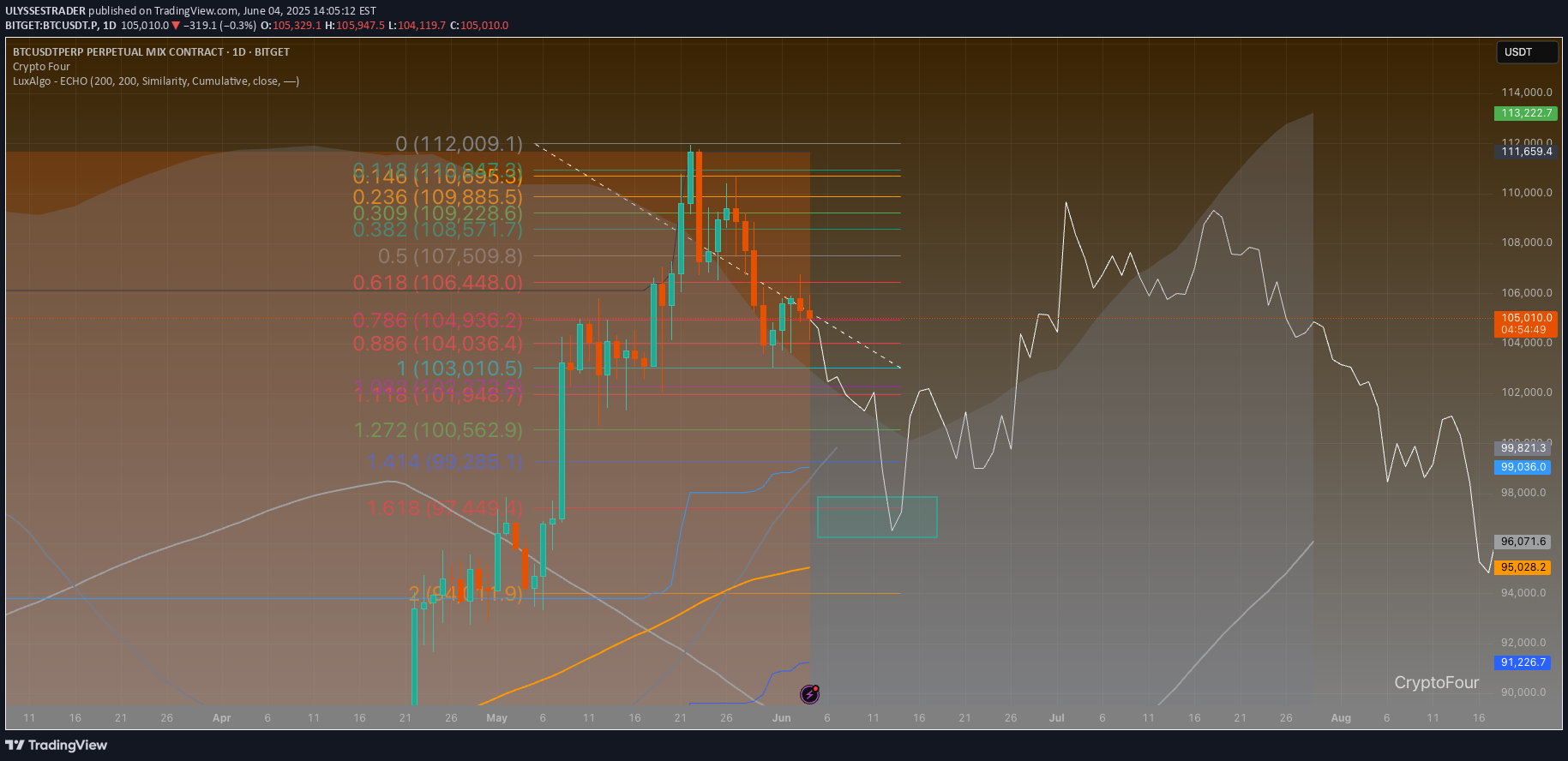Select the USDT currency label

(x=1526, y=52)
